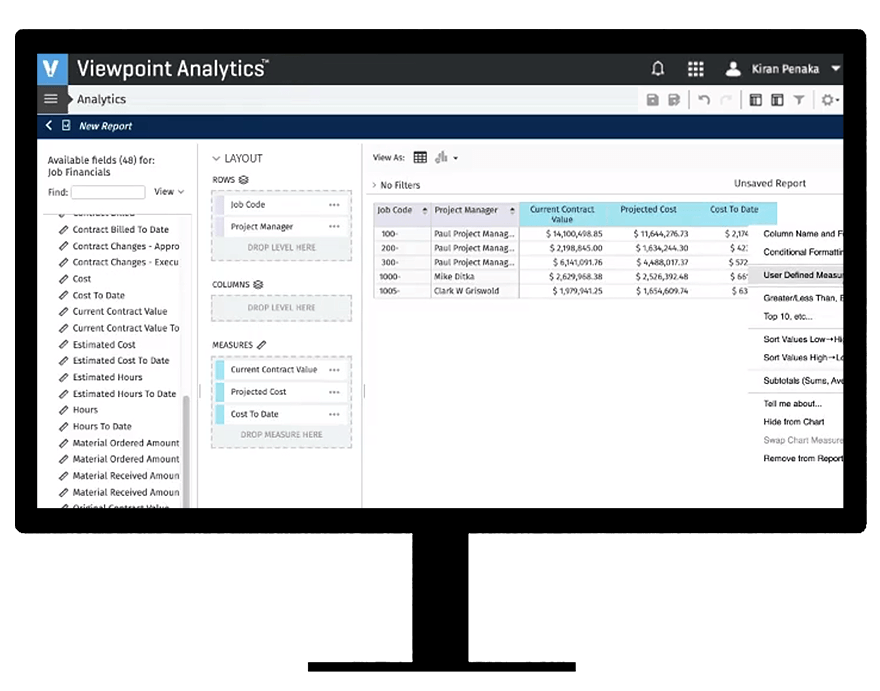The image size is (880, 691).
Task: Click the user profile avatar icon
Action: point(733,69)
